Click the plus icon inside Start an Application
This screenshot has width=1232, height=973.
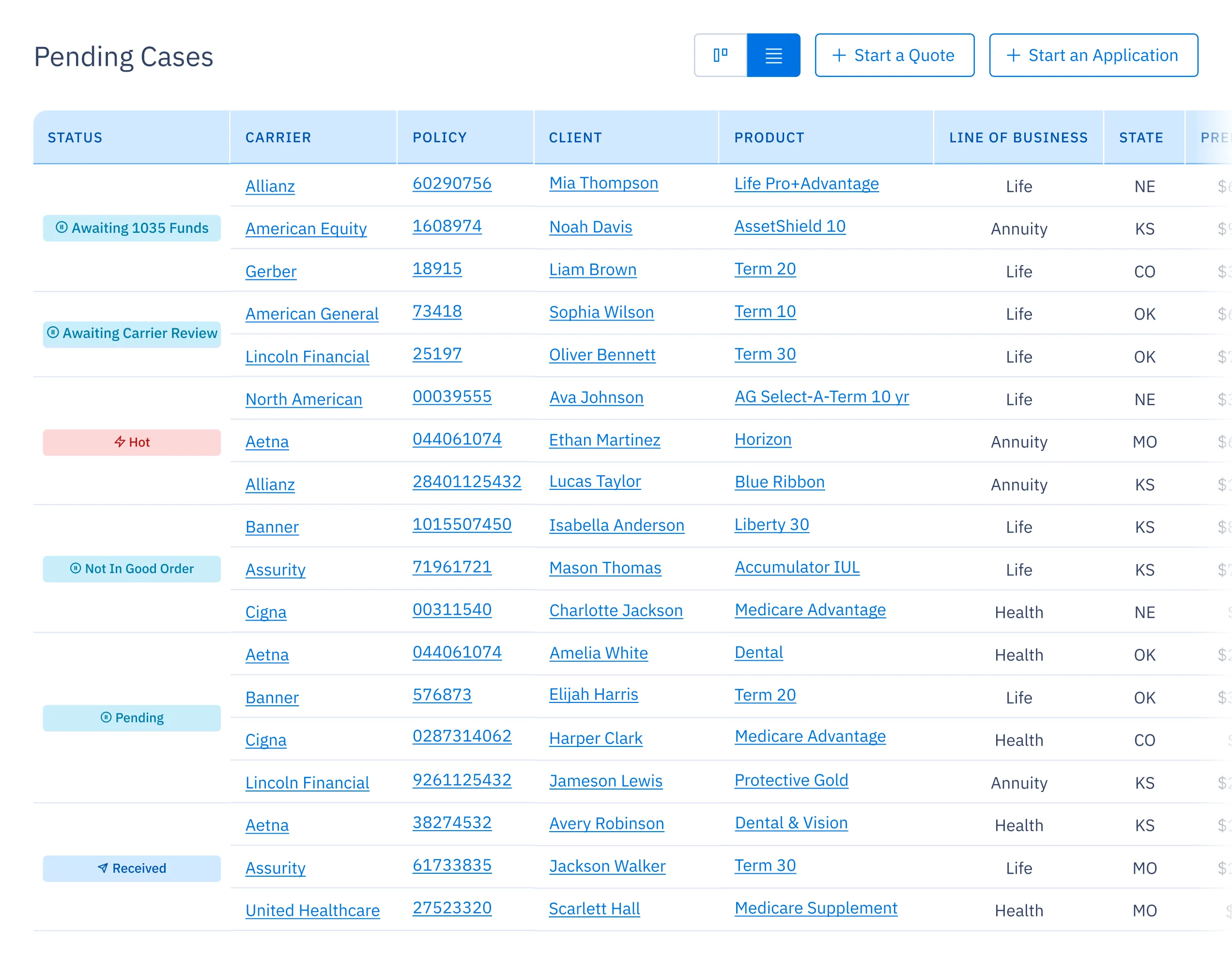[x=1013, y=55]
